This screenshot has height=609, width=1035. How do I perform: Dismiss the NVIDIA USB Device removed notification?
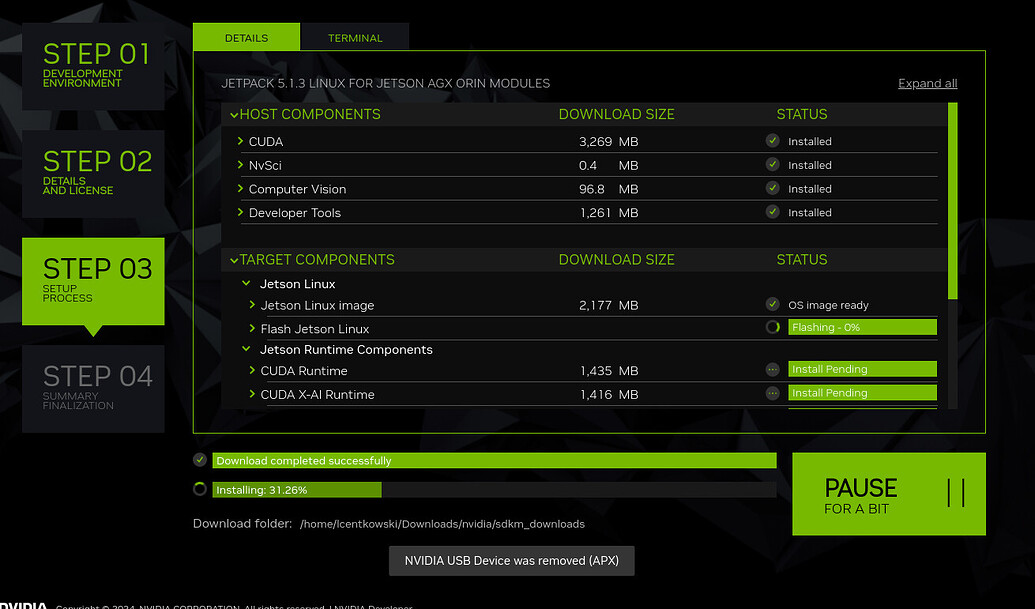[x=511, y=560]
